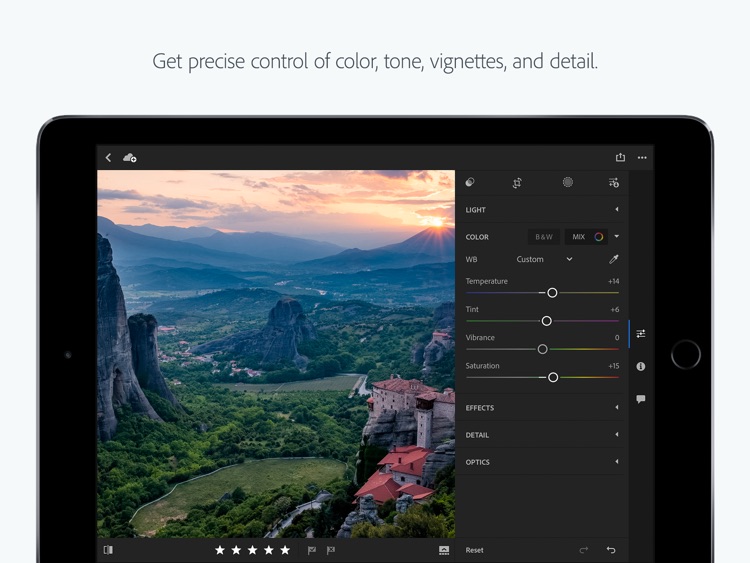The image size is (750, 563).
Task: Tap the main landscape photo preview
Action: tap(276, 354)
